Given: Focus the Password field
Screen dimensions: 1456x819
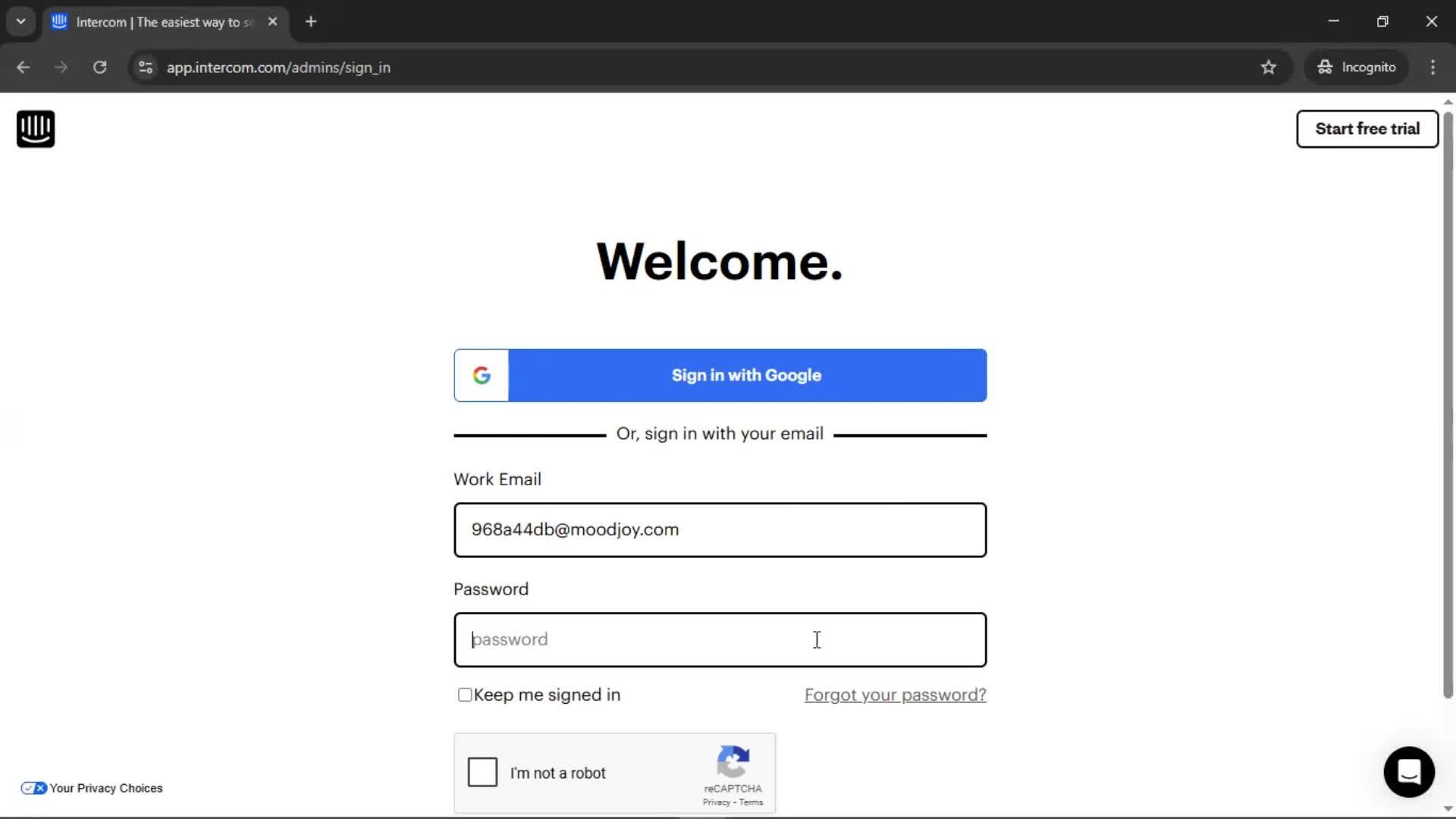Looking at the screenshot, I should [720, 640].
